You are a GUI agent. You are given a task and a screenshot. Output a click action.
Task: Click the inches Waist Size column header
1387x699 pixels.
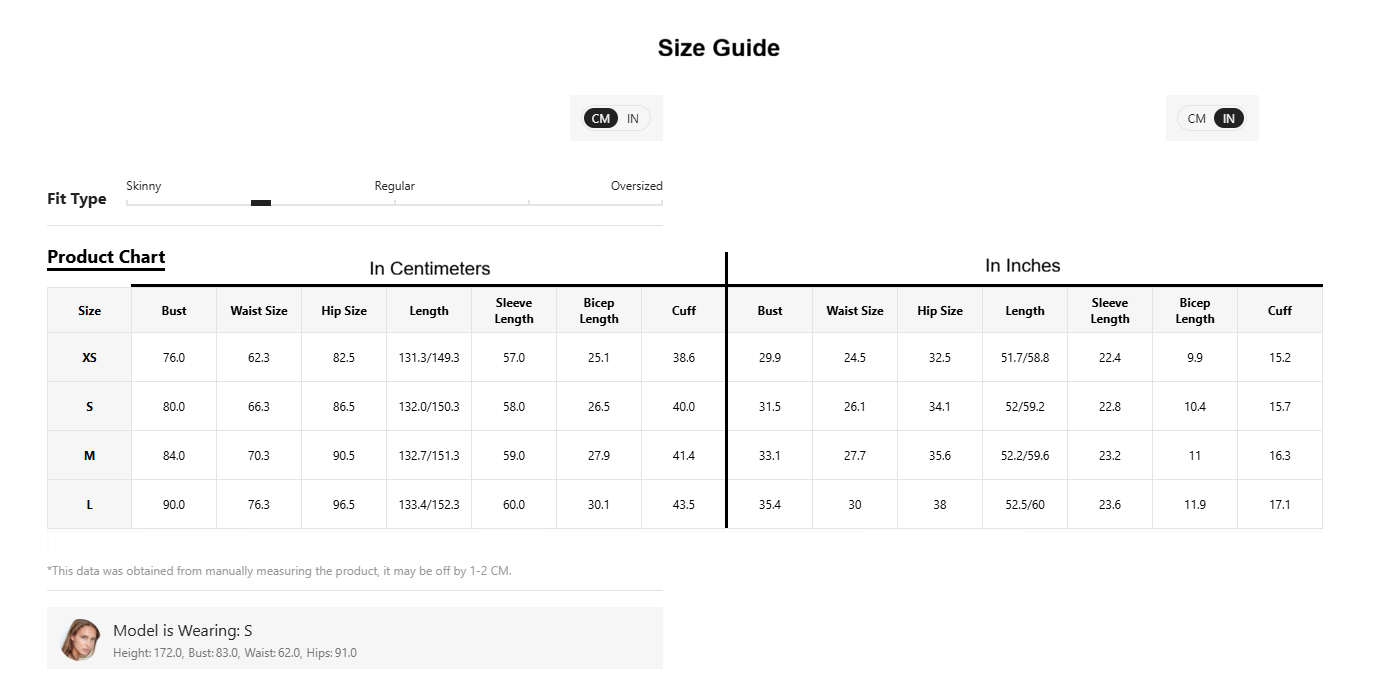tap(855, 311)
